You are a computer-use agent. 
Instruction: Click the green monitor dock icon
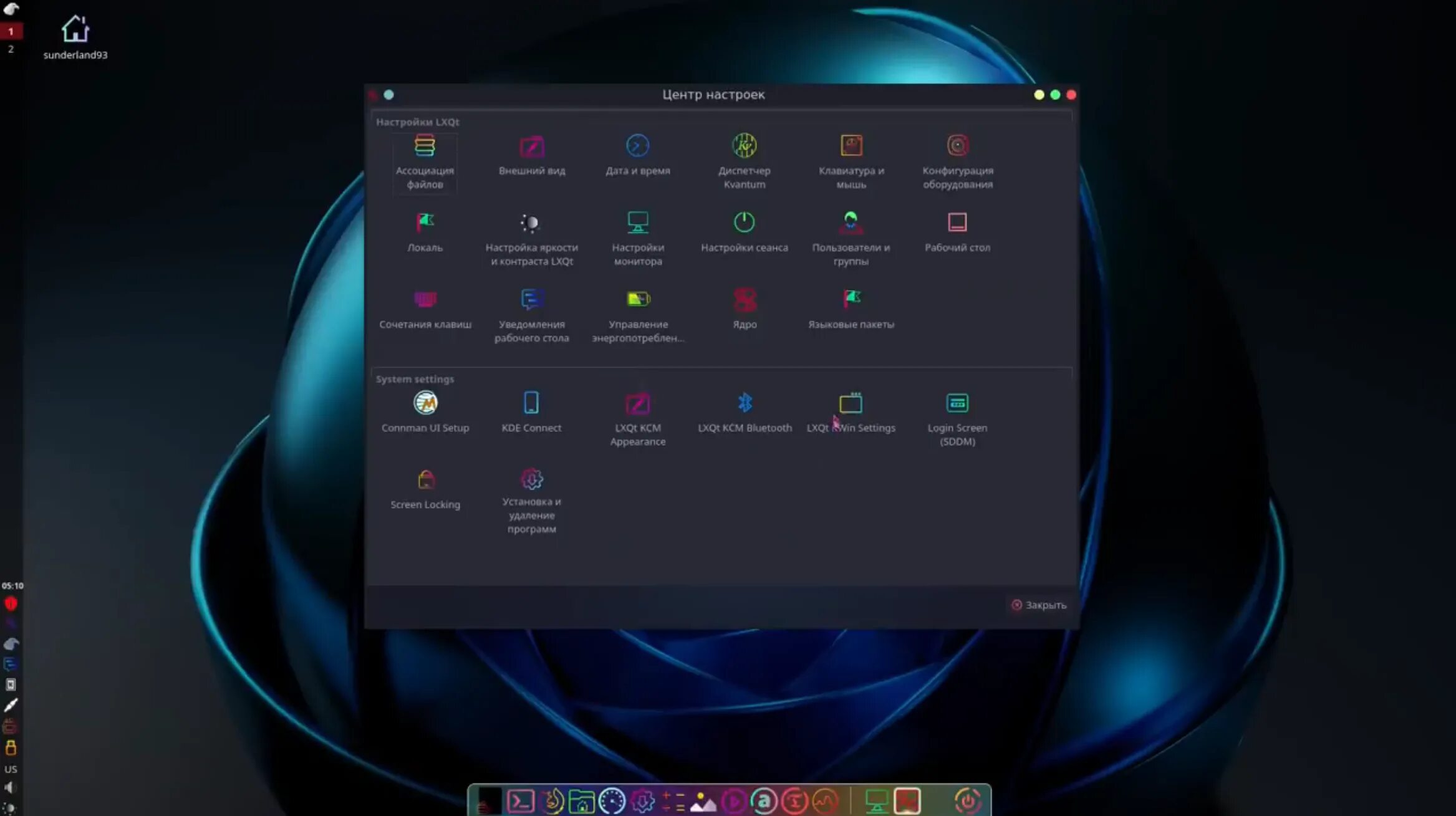876,801
